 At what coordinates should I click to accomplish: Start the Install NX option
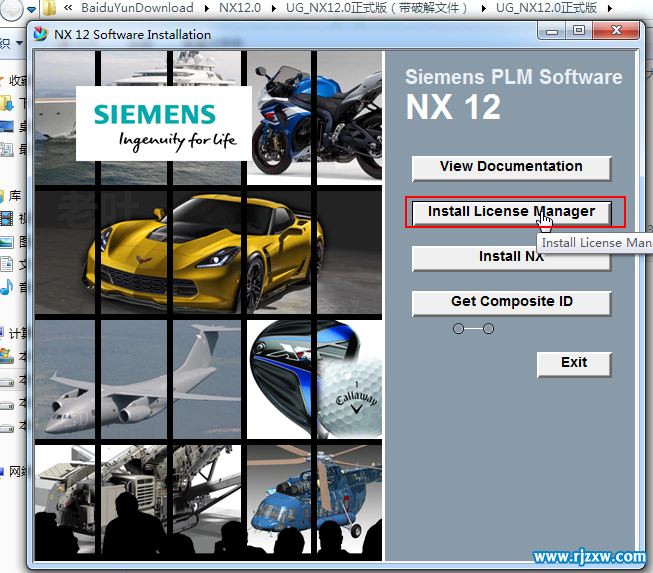(x=511, y=258)
